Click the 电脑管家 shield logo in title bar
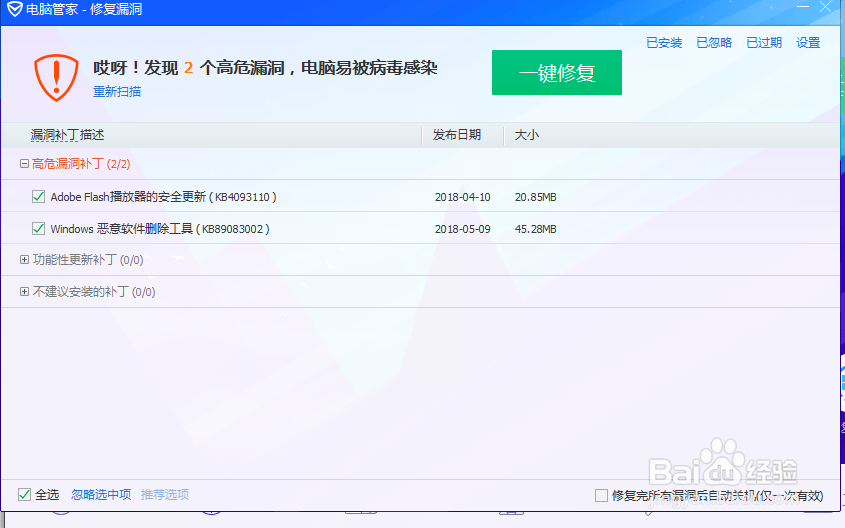Screen dimensions: 845x528 (x=15, y=9)
